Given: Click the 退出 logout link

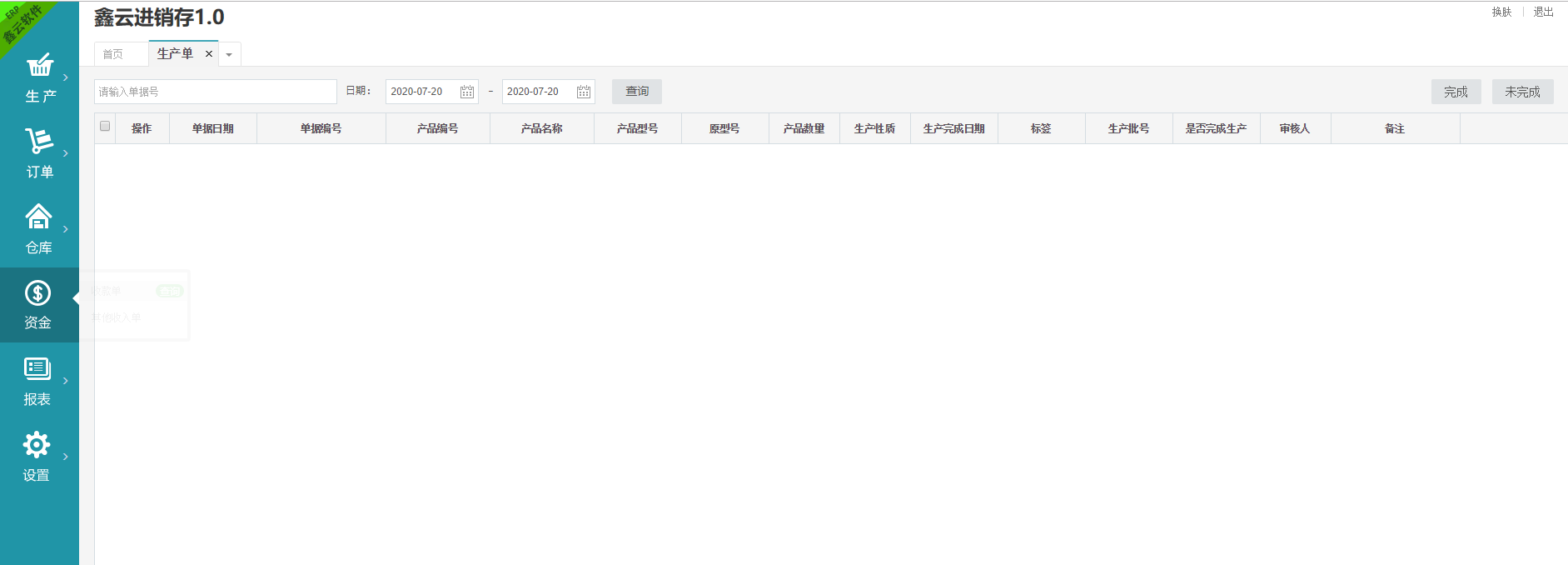Looking at the screenshot, I should (x=1543, y=12).
